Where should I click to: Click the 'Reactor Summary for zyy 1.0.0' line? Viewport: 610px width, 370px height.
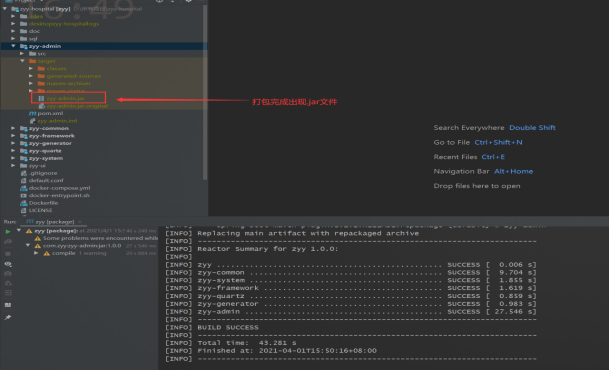pyautogui.click(x=268, y=249)
